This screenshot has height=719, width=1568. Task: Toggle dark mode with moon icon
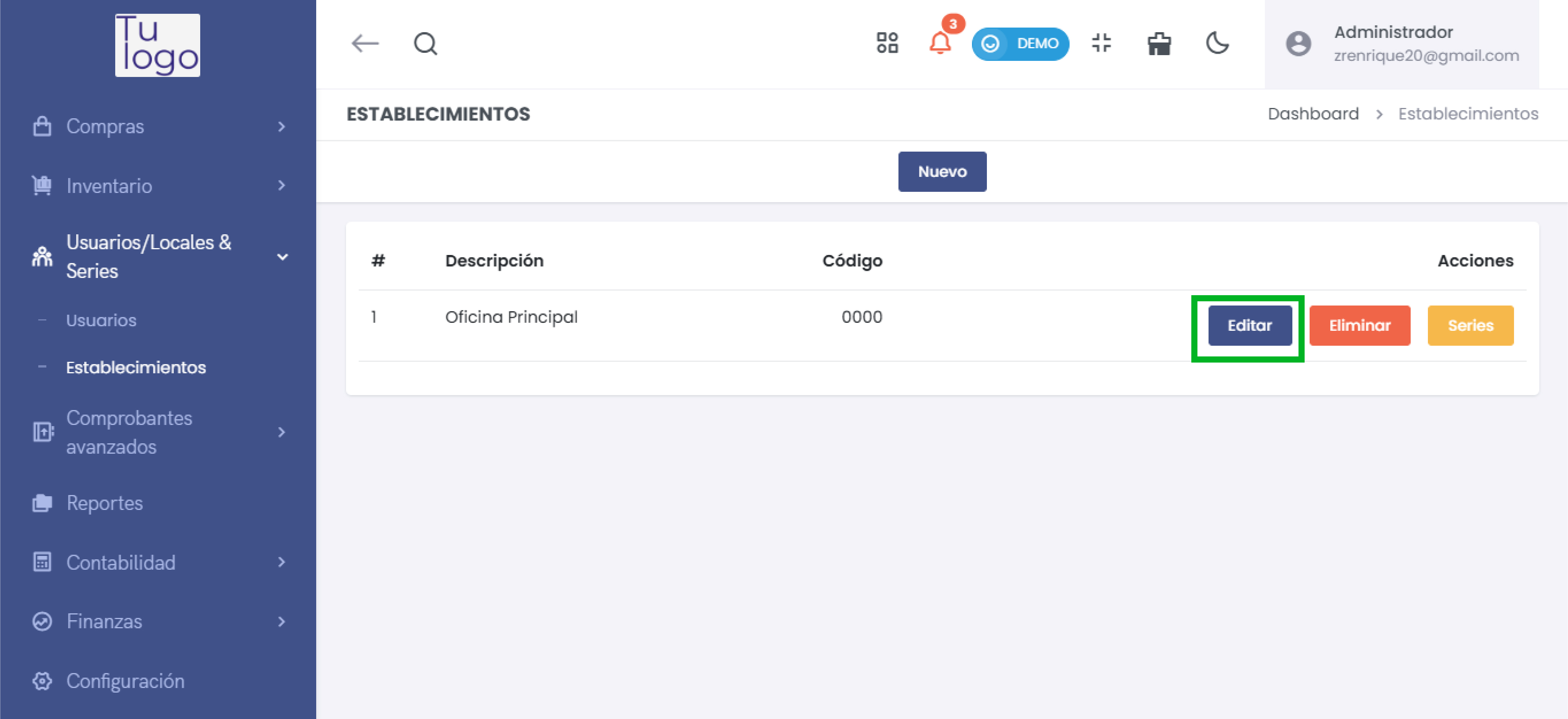click(x=1217, y=43)
